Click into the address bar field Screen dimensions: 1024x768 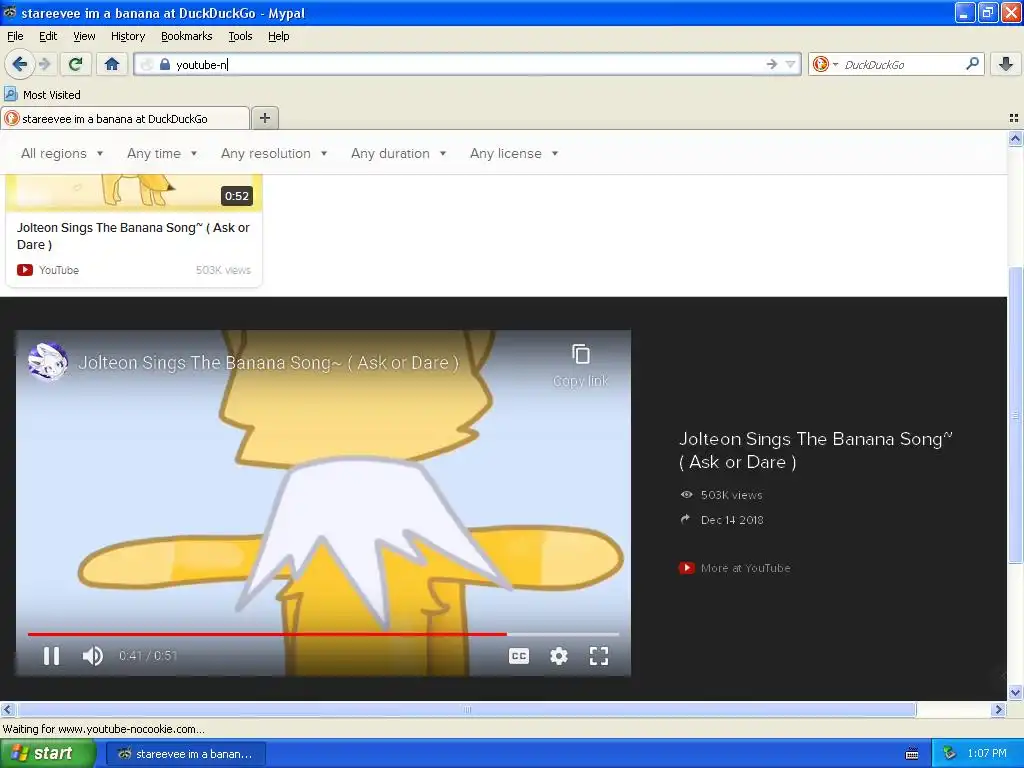tap(467, 64)
